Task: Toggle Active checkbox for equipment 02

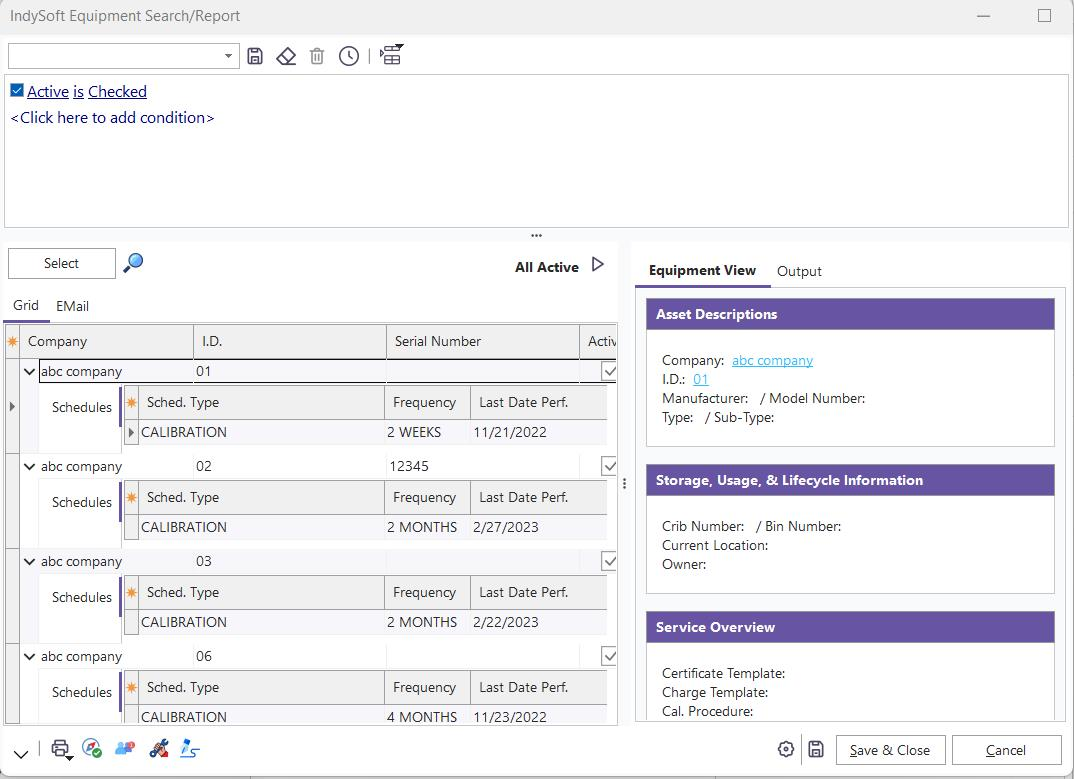Action: [x=608, y=466]
